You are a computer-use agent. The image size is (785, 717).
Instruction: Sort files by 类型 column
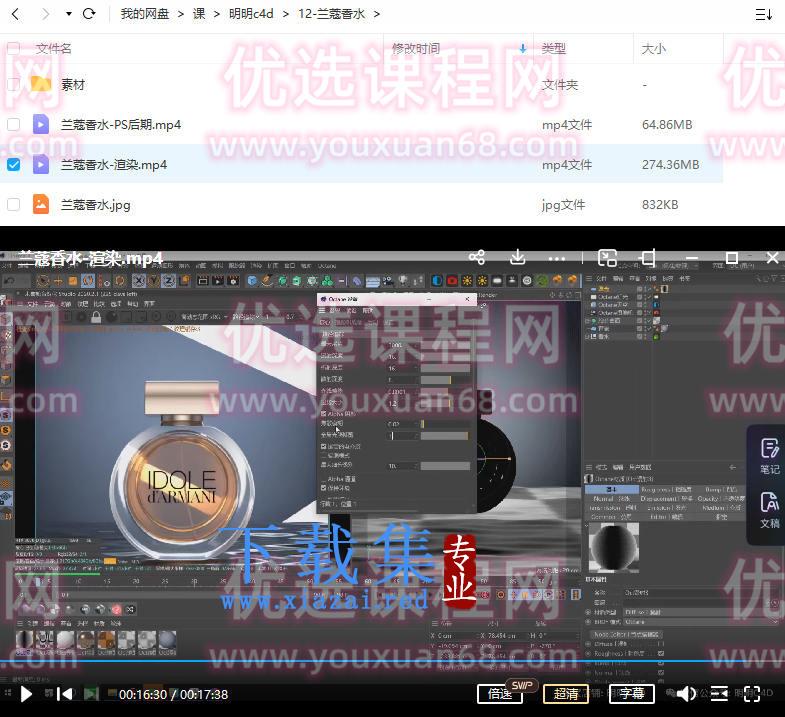[x=554, y=49]
